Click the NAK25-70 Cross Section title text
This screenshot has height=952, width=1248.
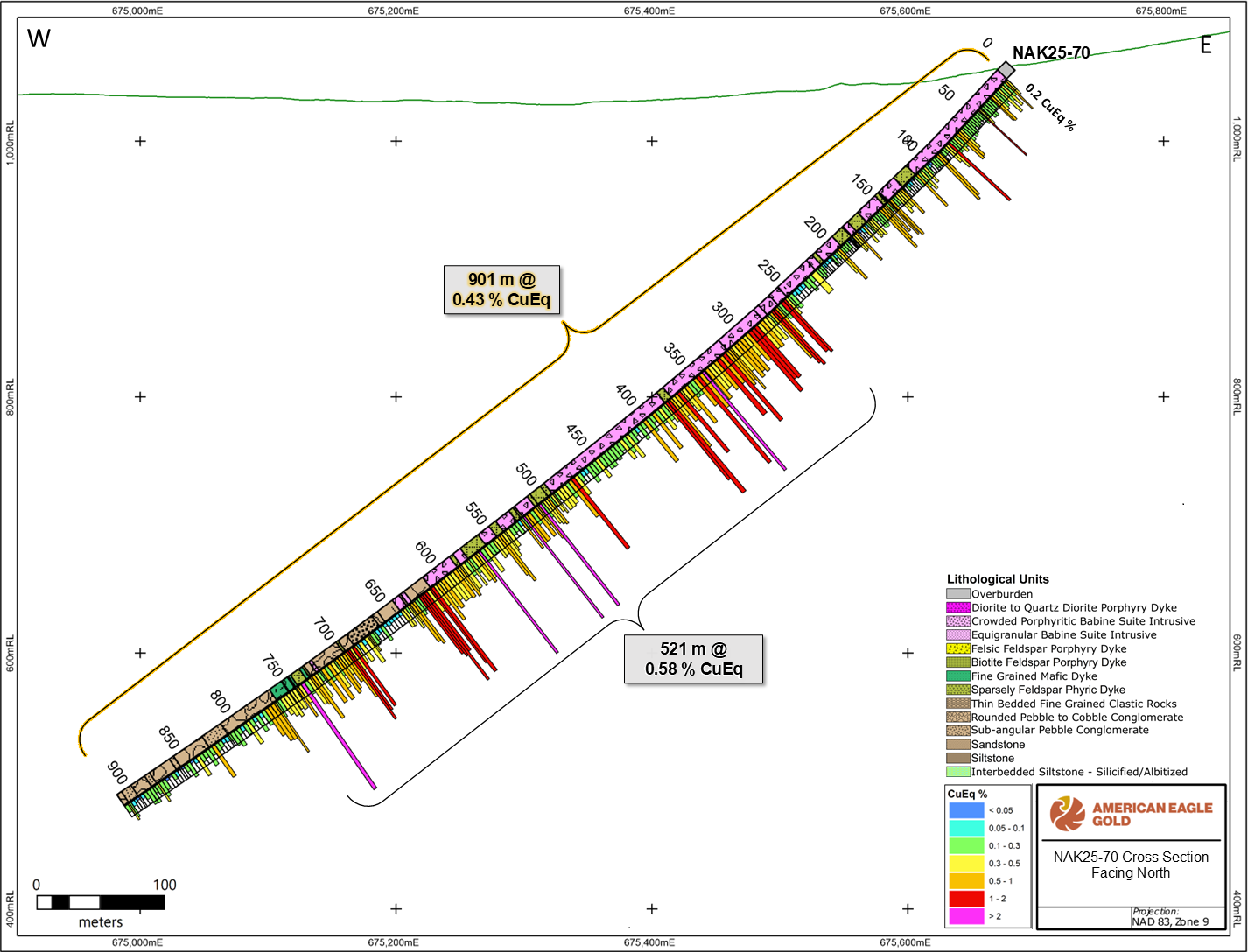tap(1131, 864)
